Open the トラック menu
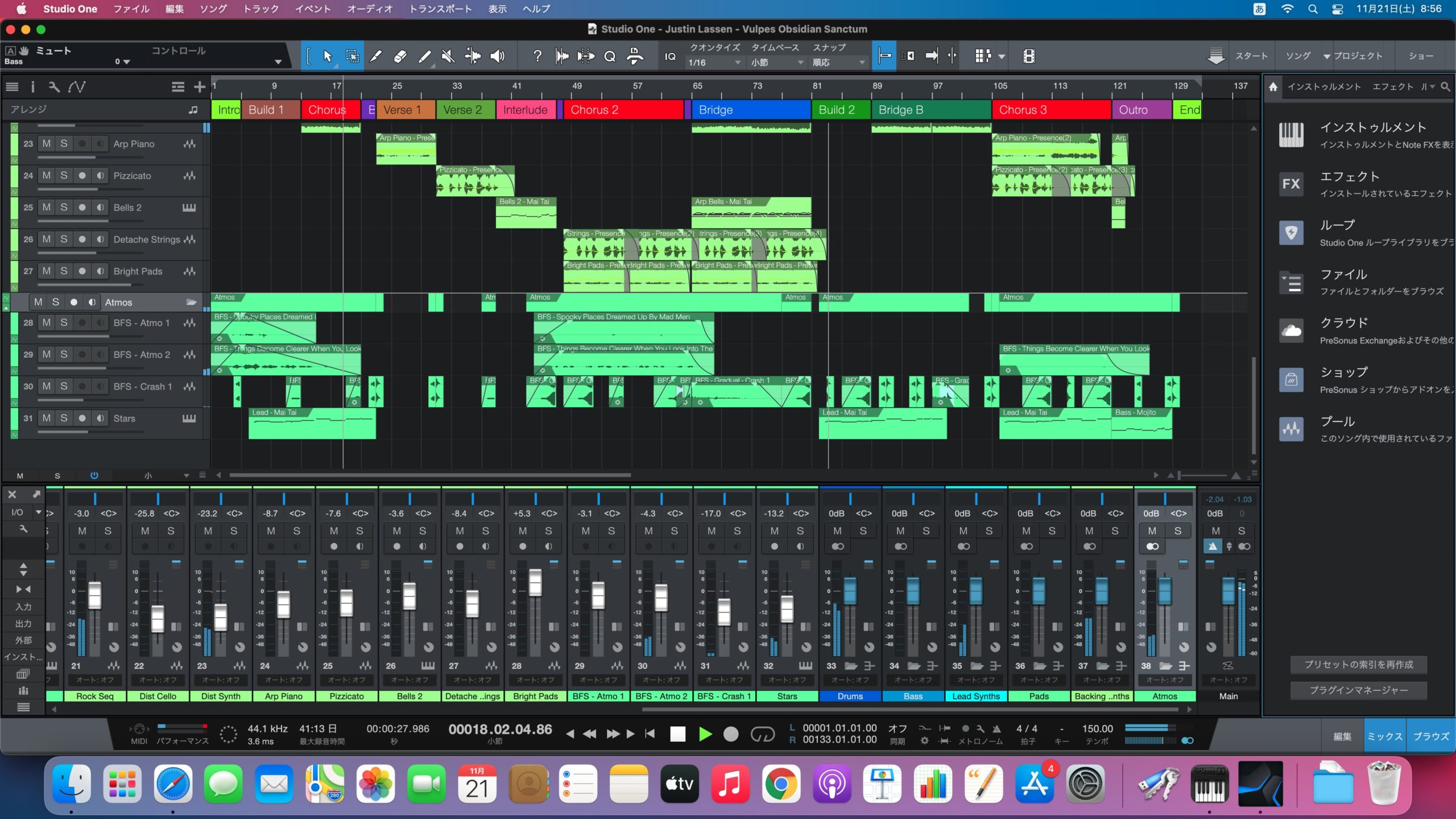This screenshot has height=819, width=1456. [261, 9]
